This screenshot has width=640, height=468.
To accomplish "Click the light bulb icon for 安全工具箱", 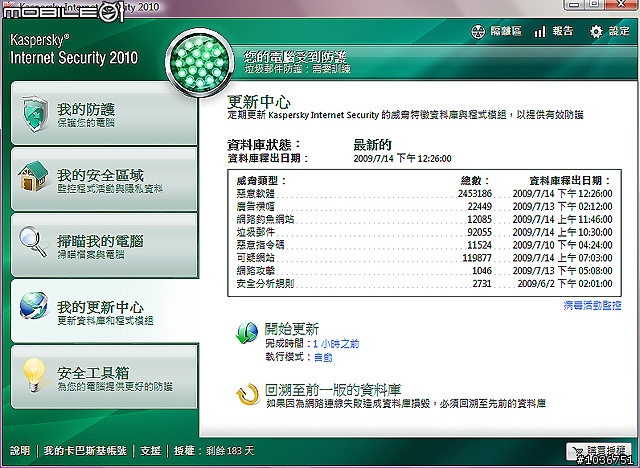I will point(33,375).
